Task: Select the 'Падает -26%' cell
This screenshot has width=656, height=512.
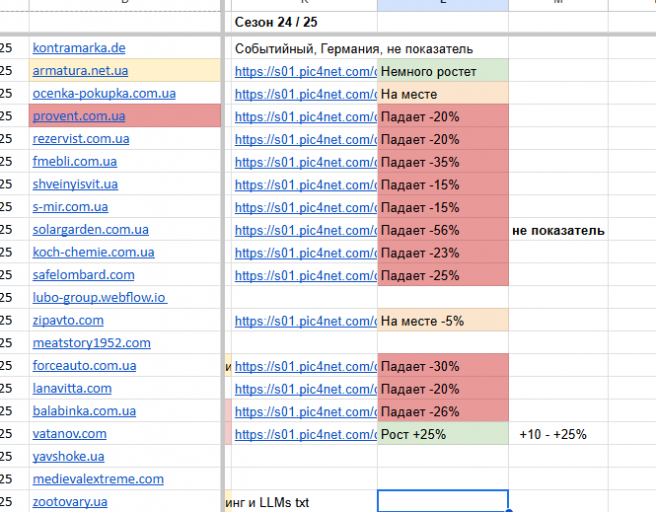Action: 443,410
